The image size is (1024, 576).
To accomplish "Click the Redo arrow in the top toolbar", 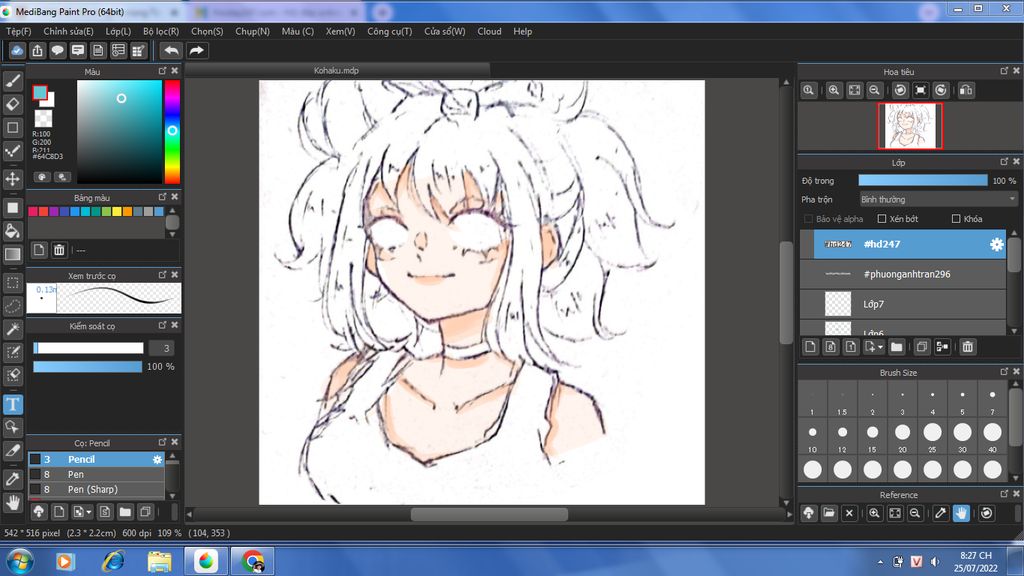I will (x=197, y=51).
